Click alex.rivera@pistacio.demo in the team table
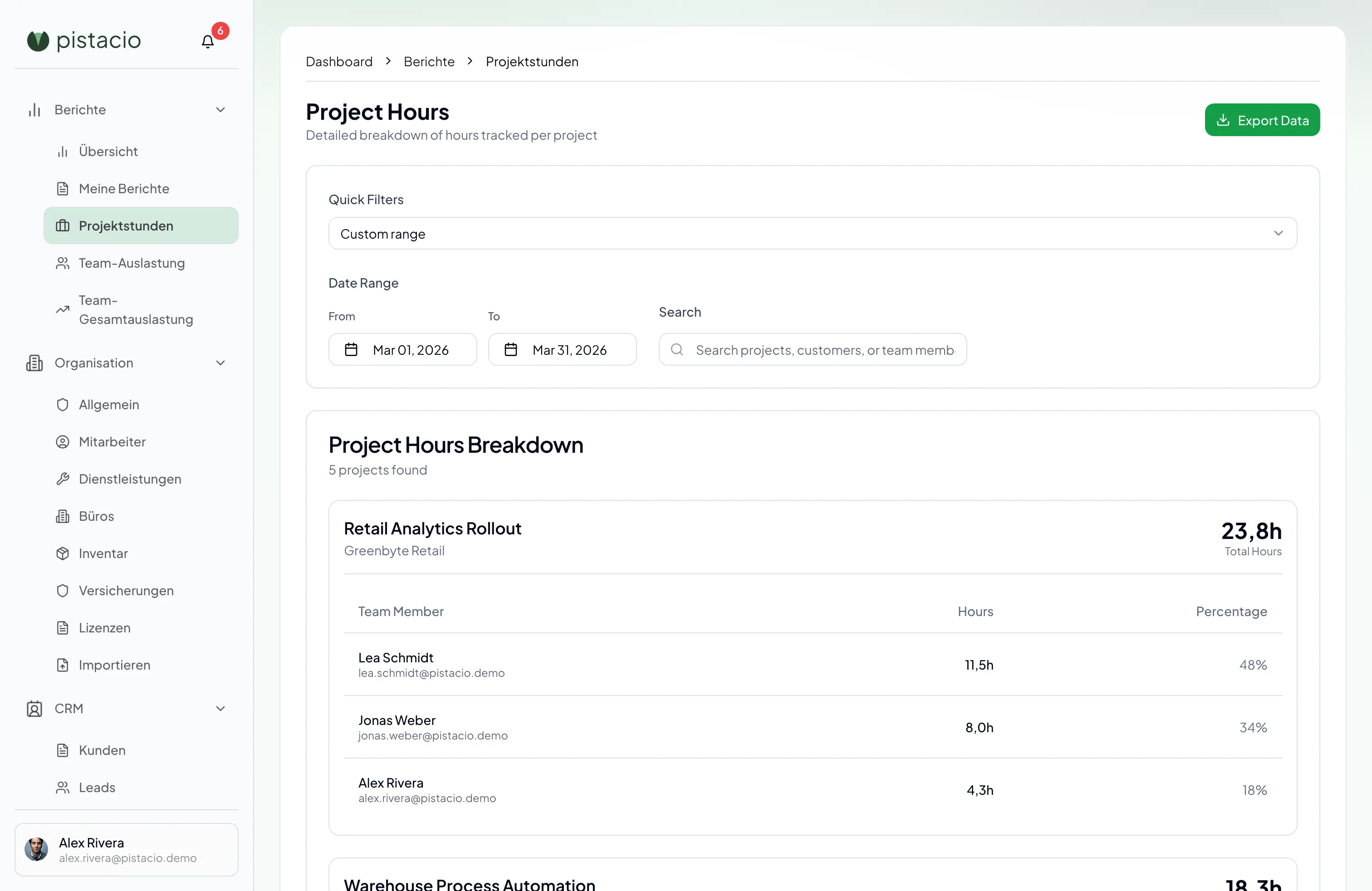The image size is (1372, 891). click(x=427, y=799)
